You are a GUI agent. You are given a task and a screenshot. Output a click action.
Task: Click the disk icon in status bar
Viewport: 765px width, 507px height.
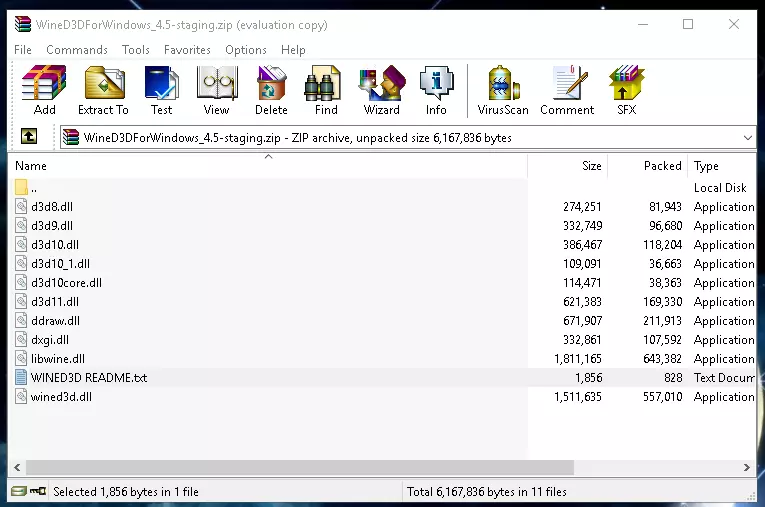19,491
